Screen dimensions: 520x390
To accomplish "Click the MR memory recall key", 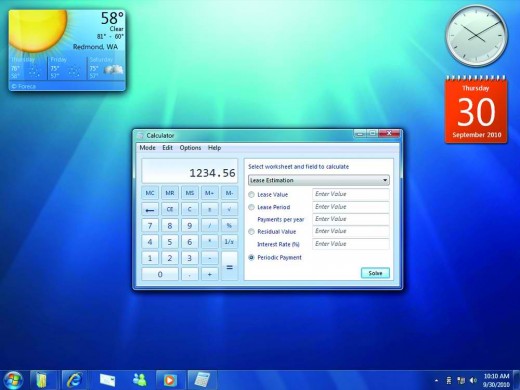I will [x=170, y=193].
